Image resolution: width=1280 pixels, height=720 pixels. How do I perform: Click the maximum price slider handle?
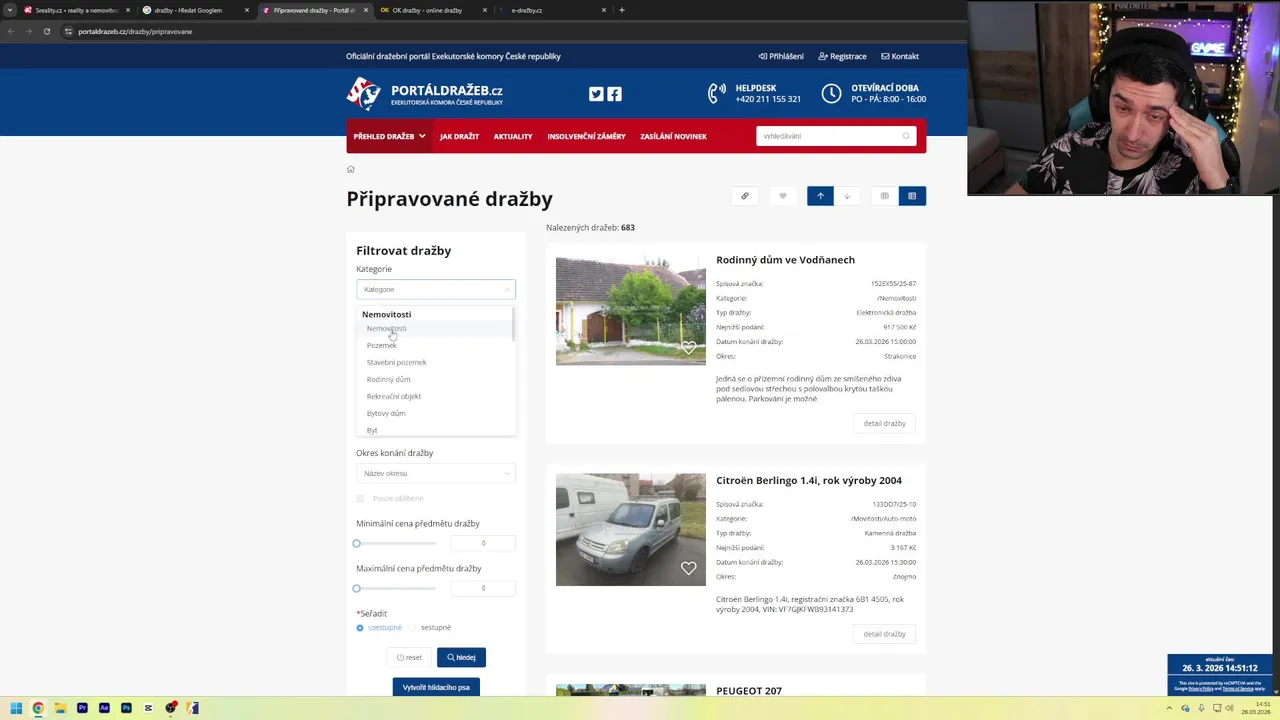pyautogui.click(x=356, y=588)
